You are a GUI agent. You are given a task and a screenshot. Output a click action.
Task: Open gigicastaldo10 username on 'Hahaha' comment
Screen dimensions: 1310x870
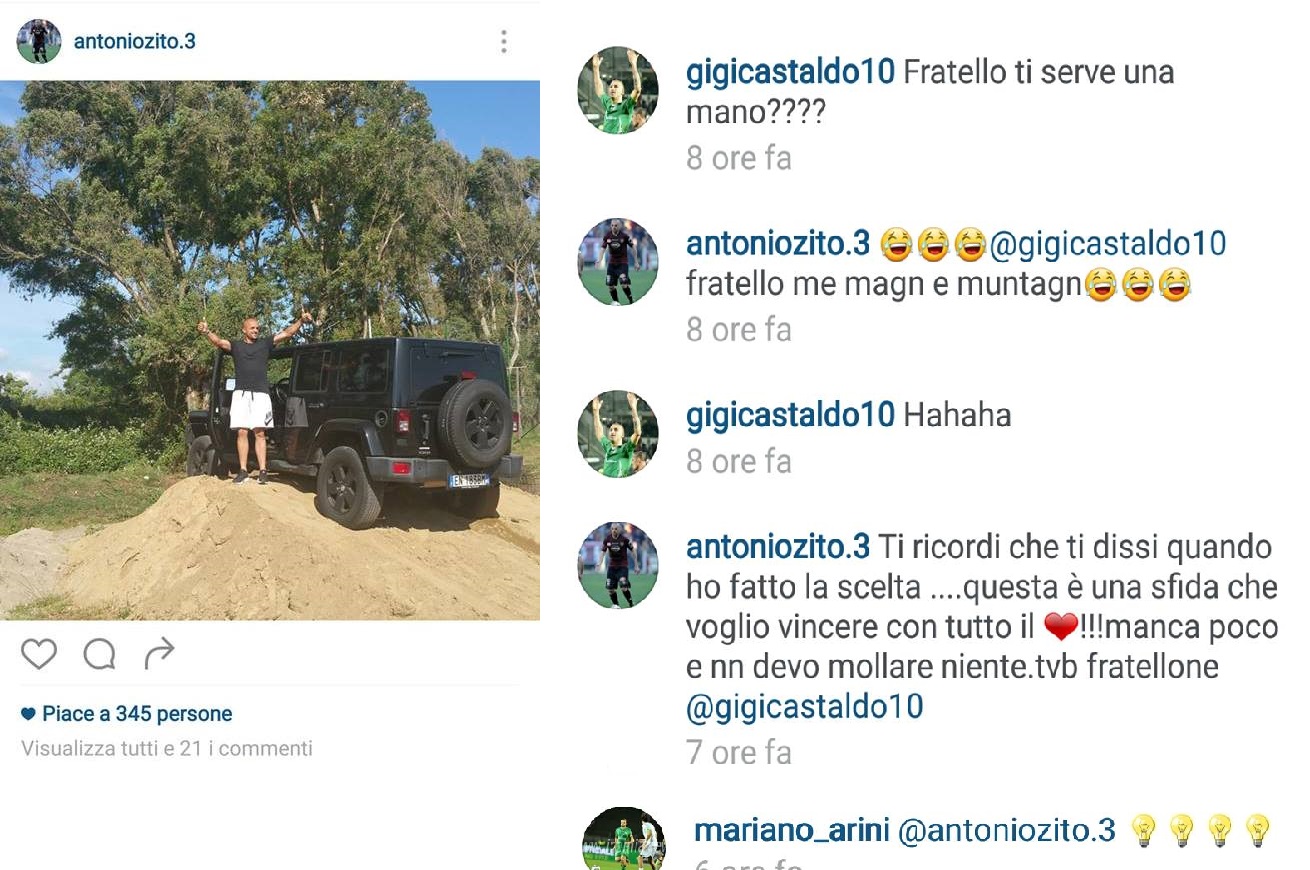coord(790,415)
